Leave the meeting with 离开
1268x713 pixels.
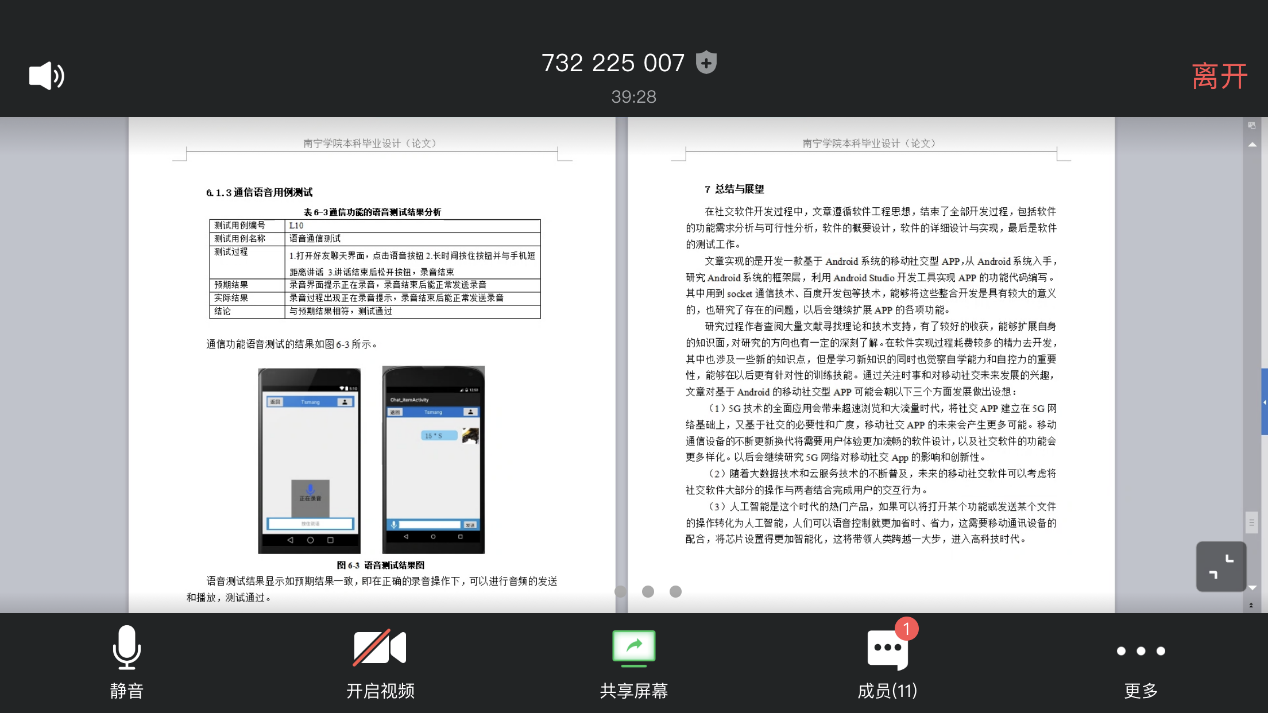coord(1219,76)
